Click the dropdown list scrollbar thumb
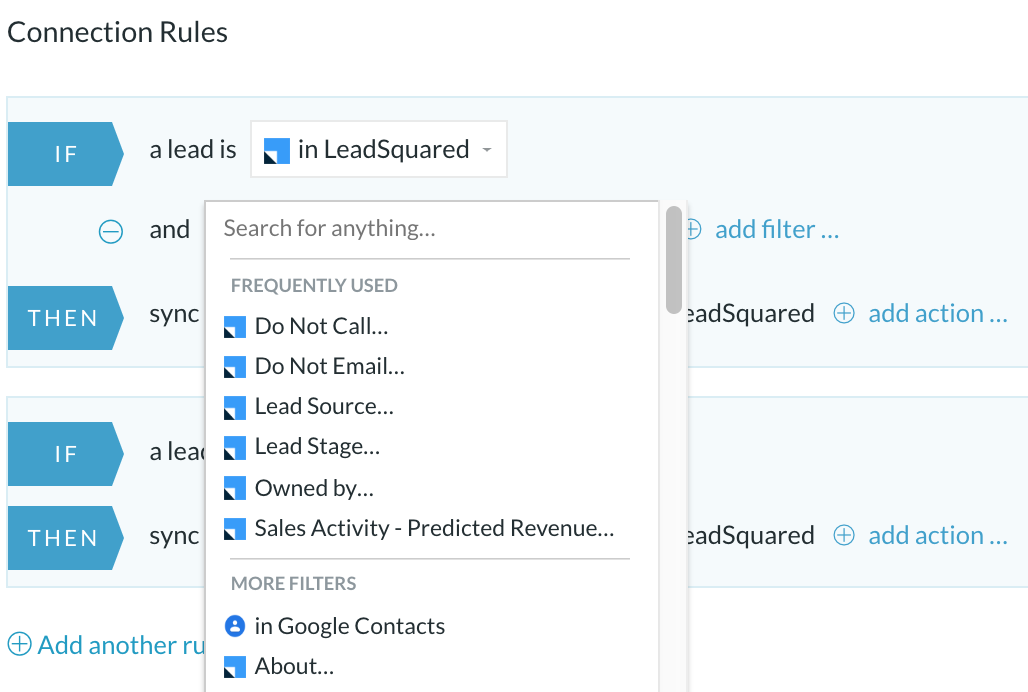This screenshot has height=692, width=1028. (673, 260)
